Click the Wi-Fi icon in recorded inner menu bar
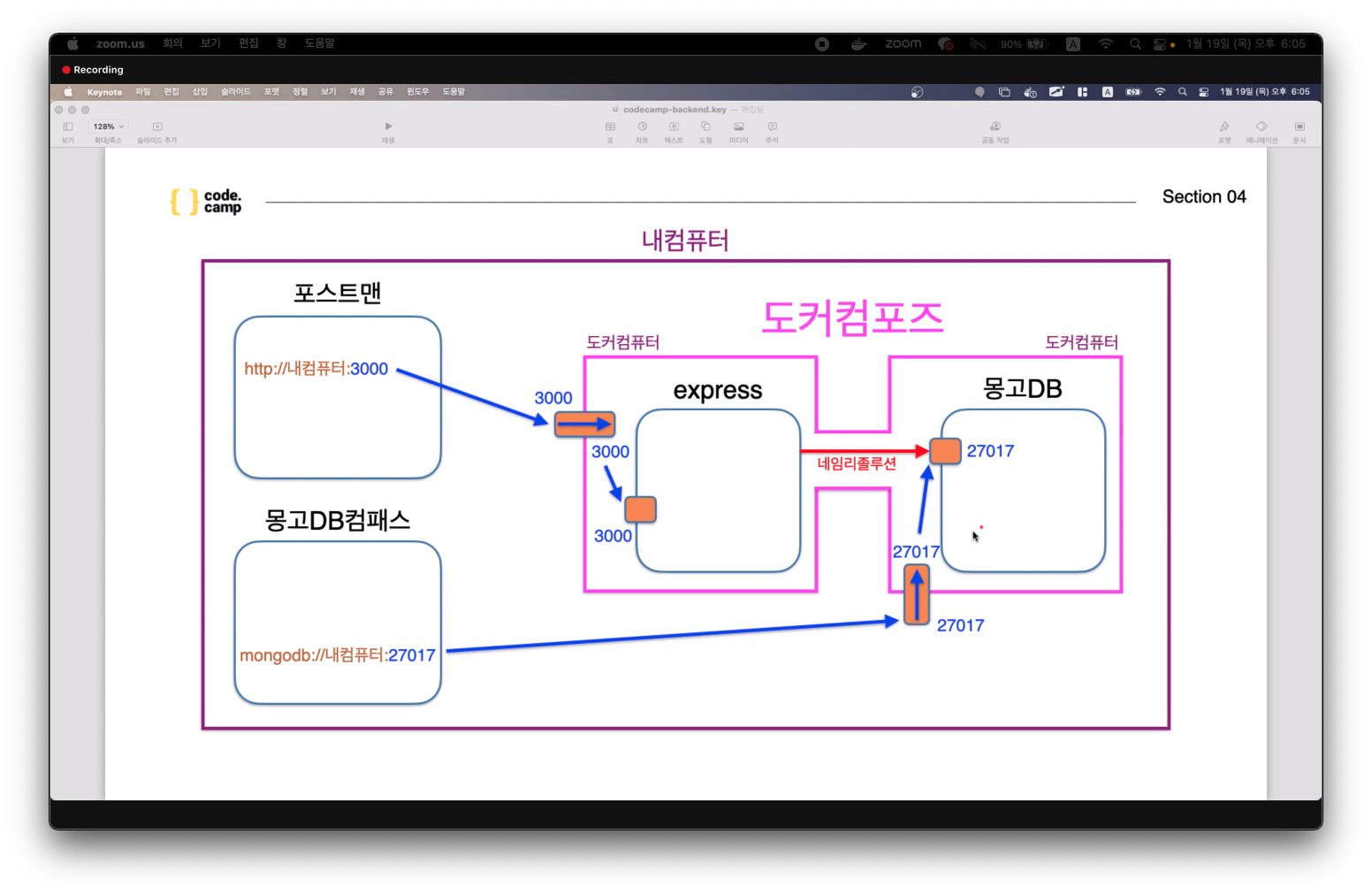The width and height of the screenshot is (1372, 895). click(x=1160, y=92)
